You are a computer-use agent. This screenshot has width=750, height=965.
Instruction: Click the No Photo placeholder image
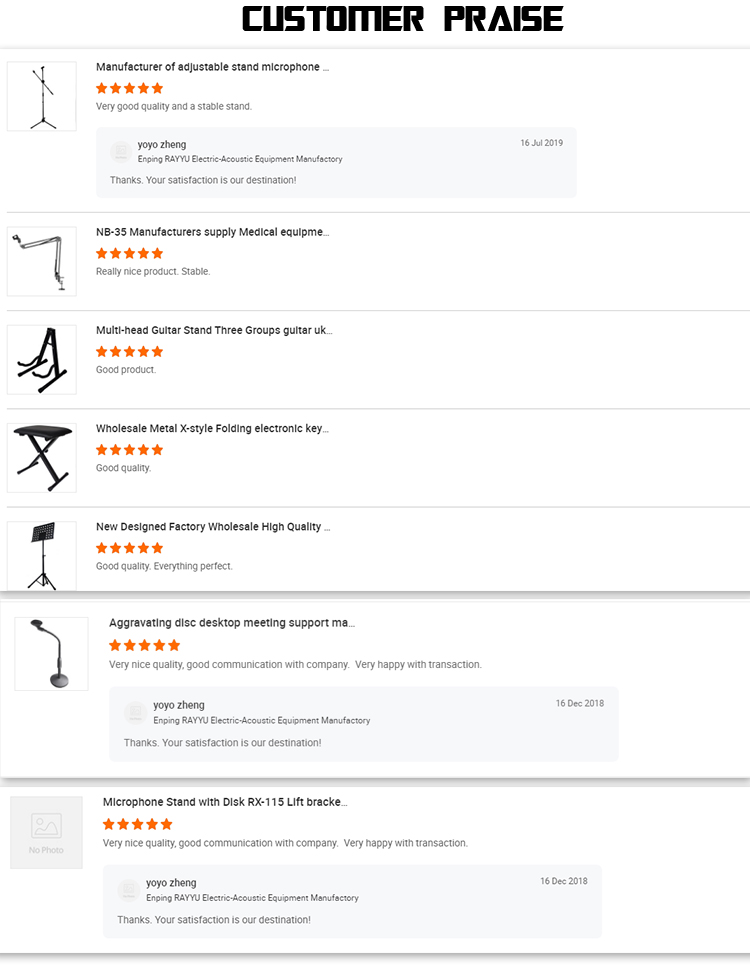click(x=46, y=832)
